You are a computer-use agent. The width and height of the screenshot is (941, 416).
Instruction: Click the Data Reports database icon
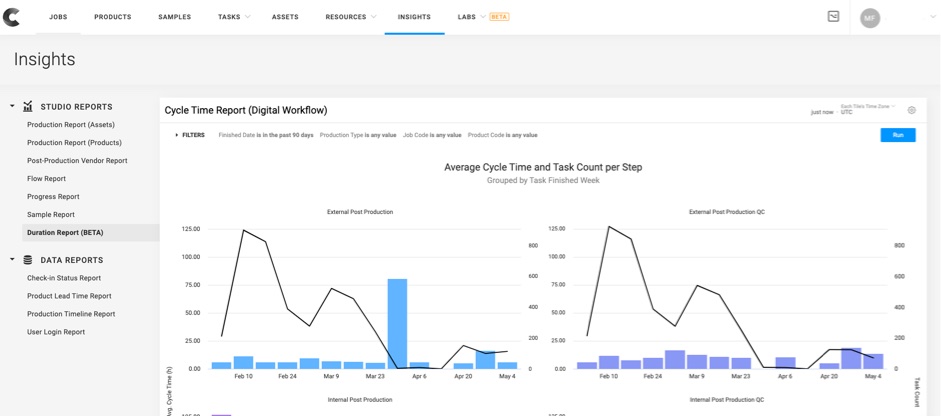pyautogui.click(x=28, y=260)
